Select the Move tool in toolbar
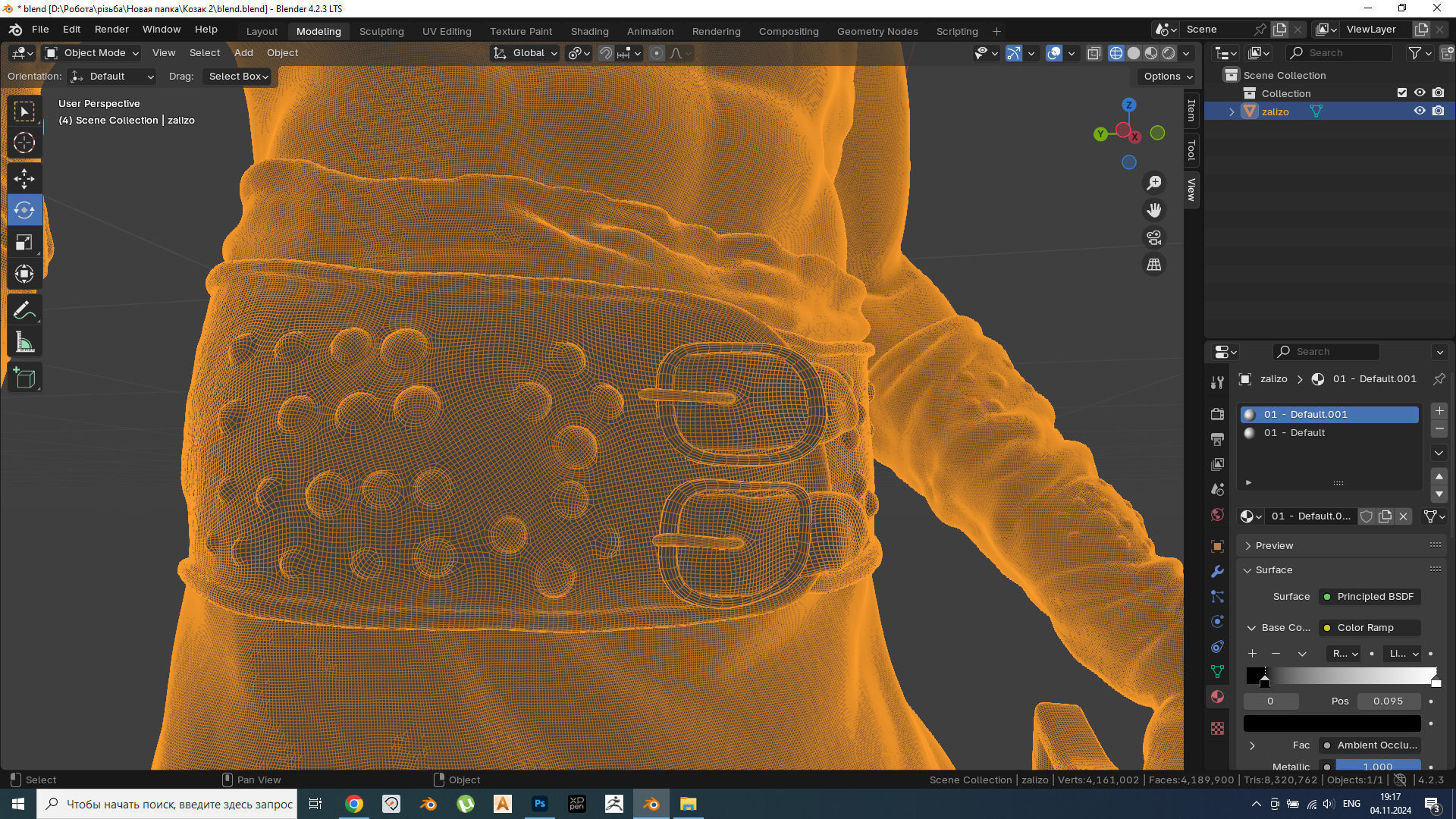 (x=24, y=179)
